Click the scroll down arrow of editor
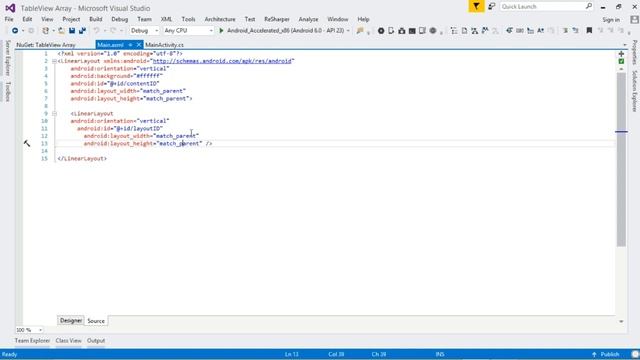 (621, 321)
